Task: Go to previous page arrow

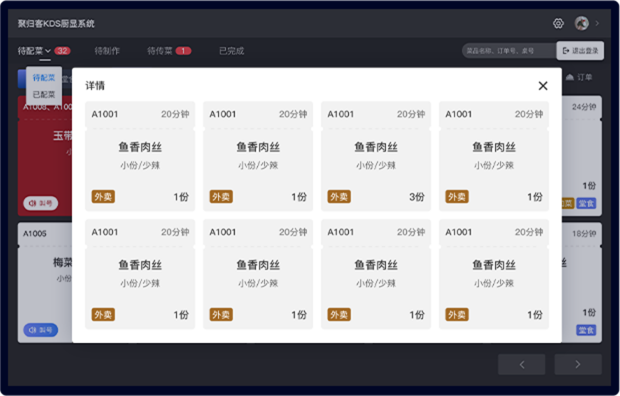Action: tap(522, 364)
